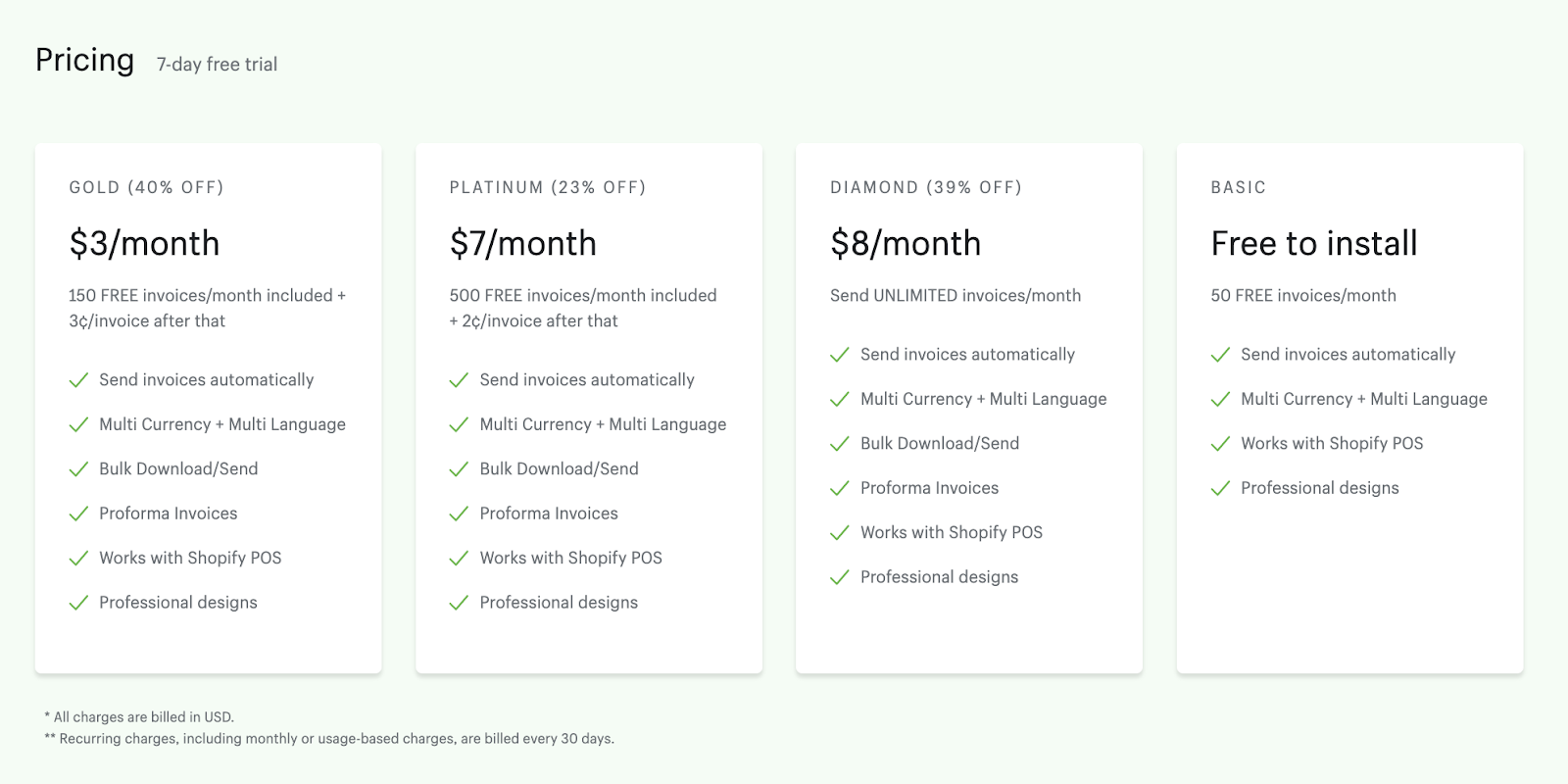Click the checkmark by Diamond's Professional designs
The width and height of the screenshot is (1568, 784).
coord(840,578)
